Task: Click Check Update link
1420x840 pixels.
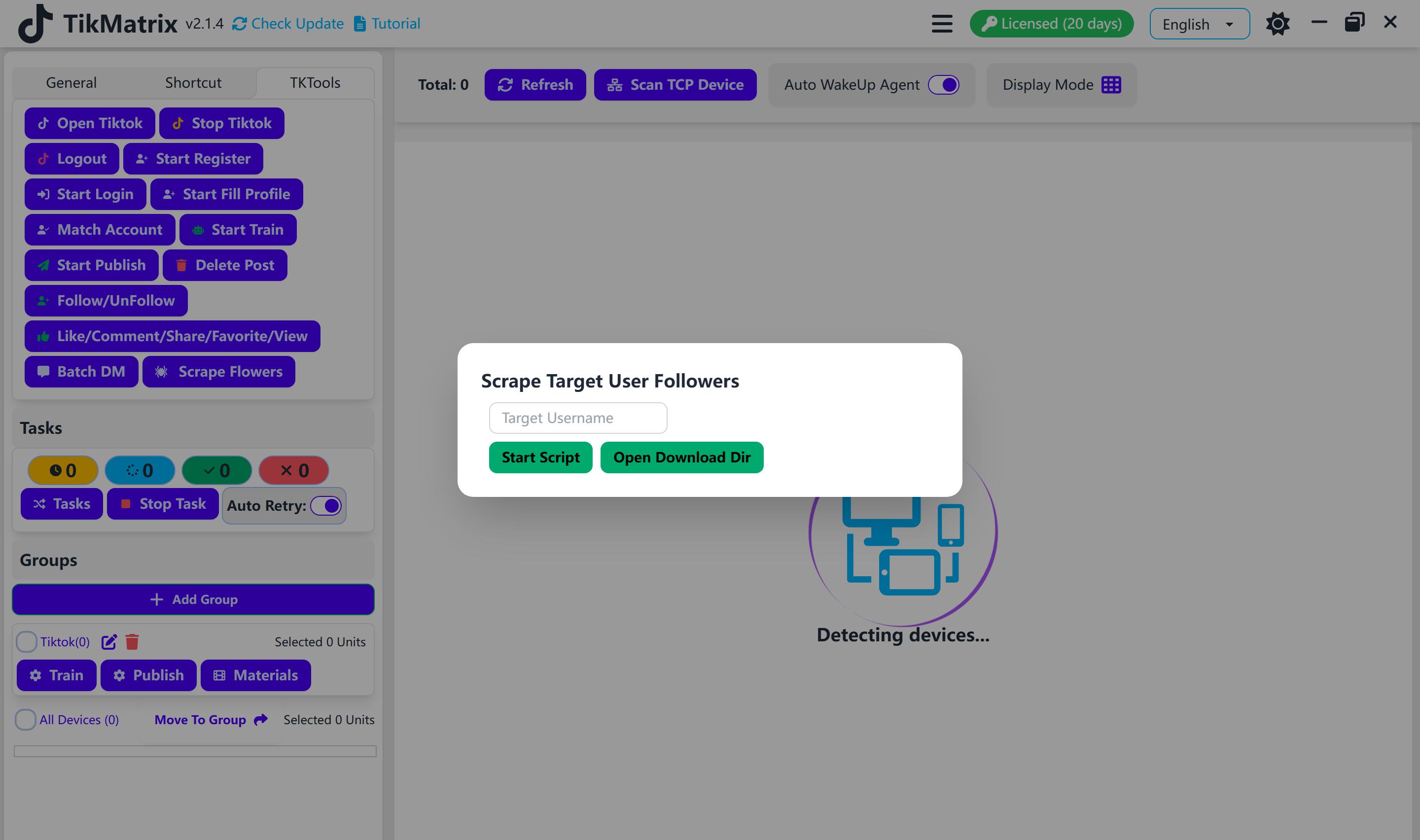Action: (288, 24)
